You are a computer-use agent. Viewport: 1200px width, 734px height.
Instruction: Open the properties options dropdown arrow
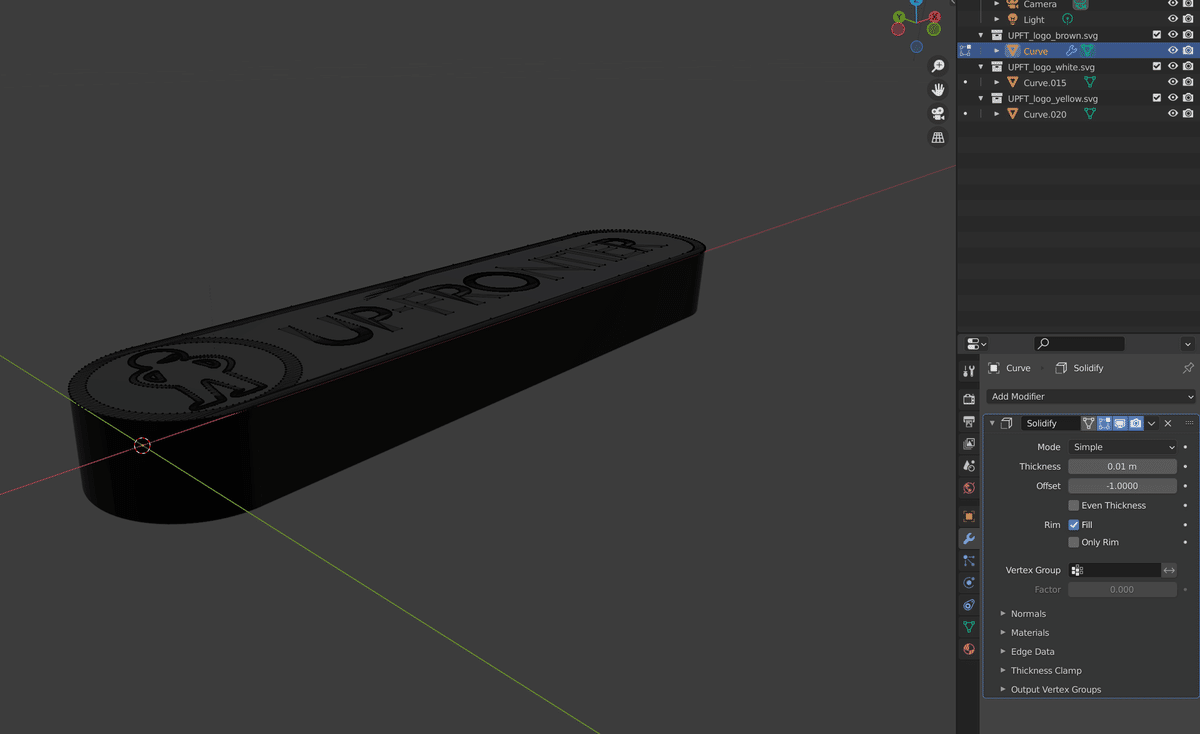point(1187,343)
